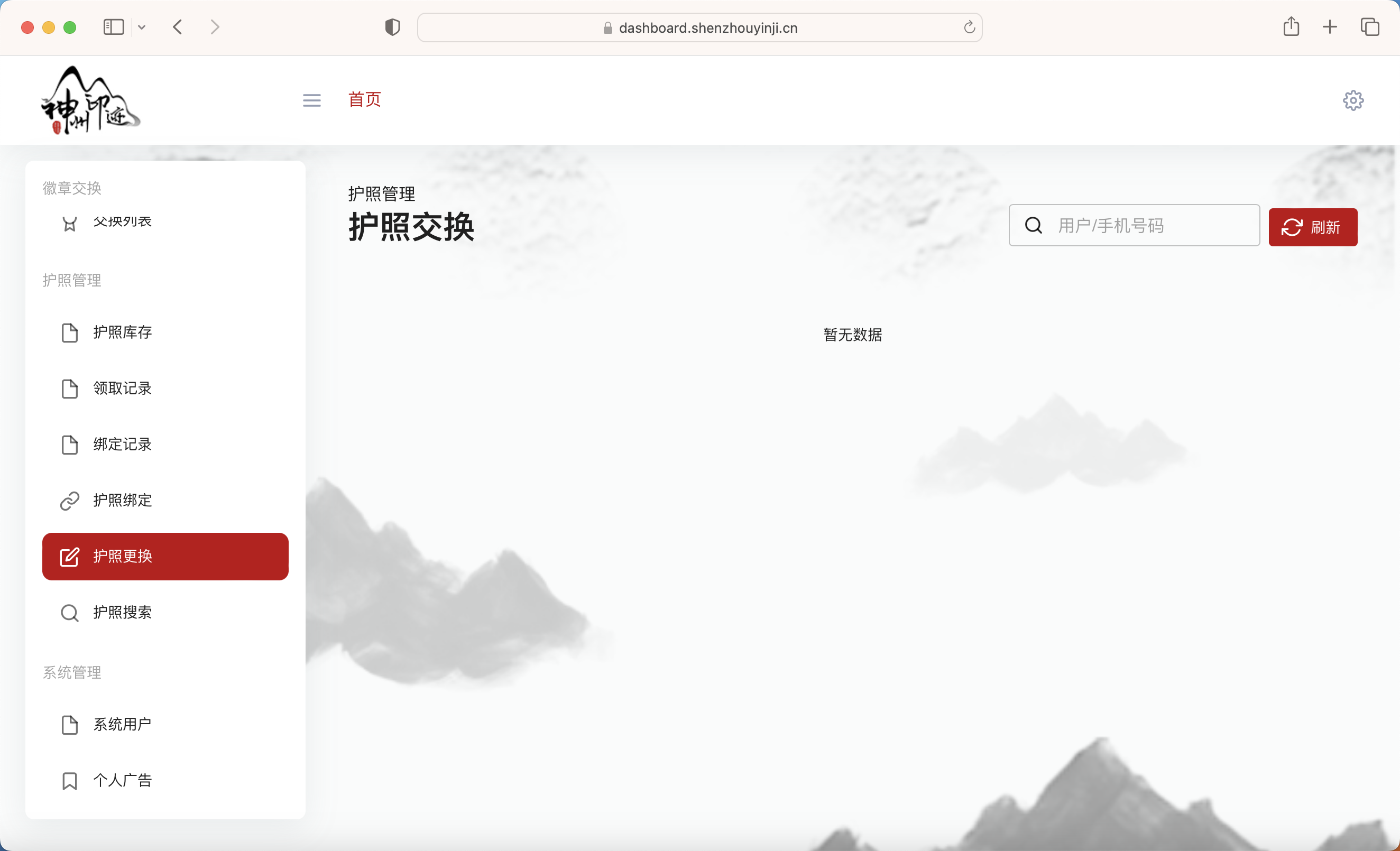Open the settings gear in the top-right corner
The image size is (1400, 851).
1353,100
